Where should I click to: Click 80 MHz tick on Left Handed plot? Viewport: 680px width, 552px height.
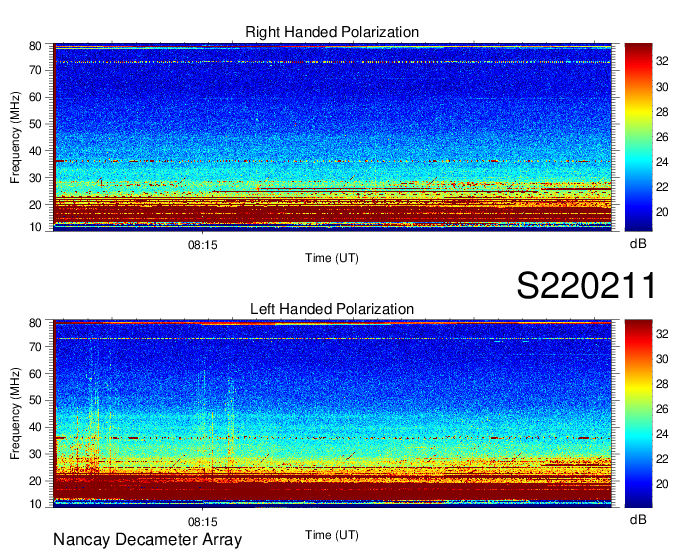pos(35,323)
